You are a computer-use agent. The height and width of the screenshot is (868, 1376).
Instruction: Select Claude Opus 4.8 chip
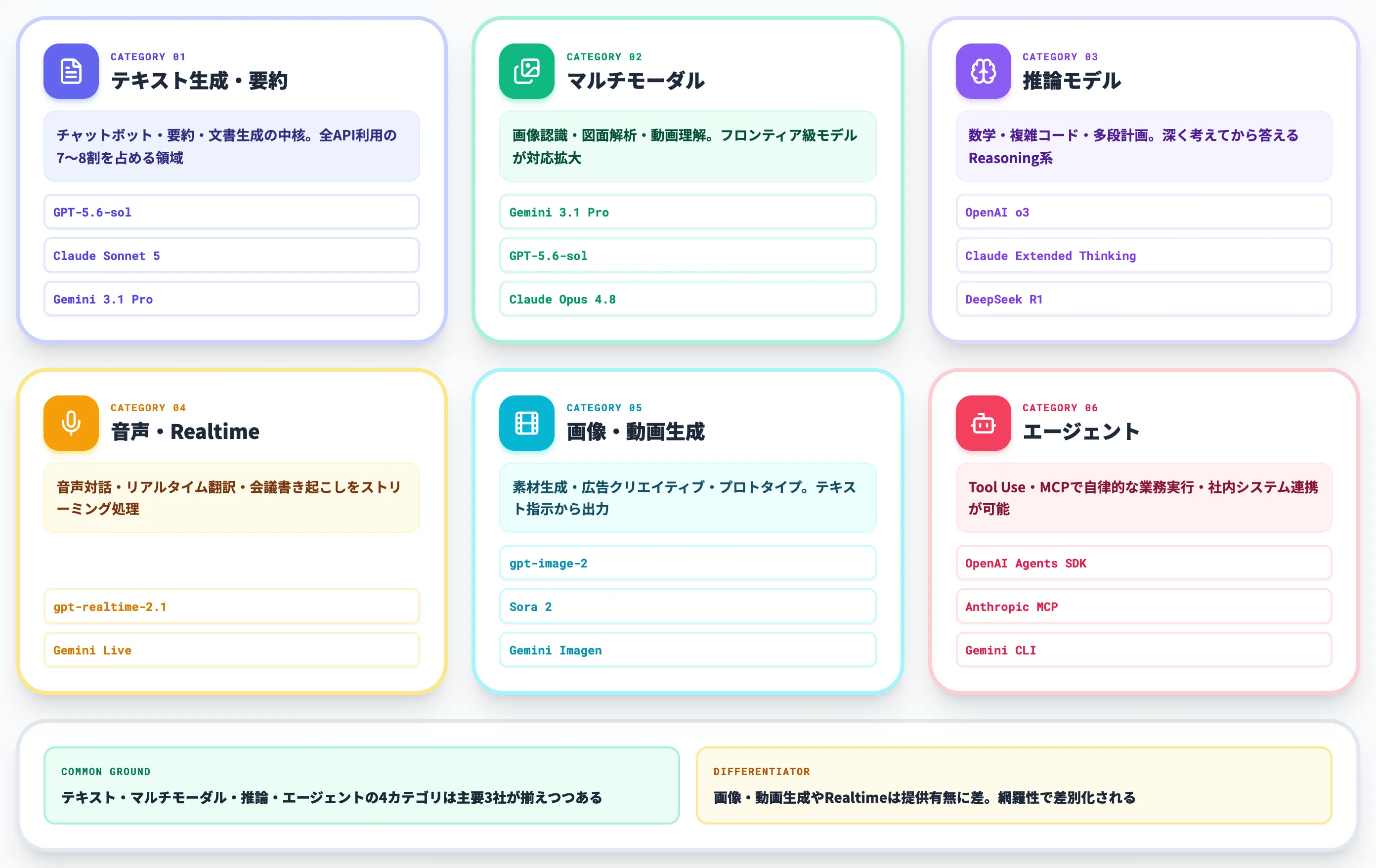point(688,299)
